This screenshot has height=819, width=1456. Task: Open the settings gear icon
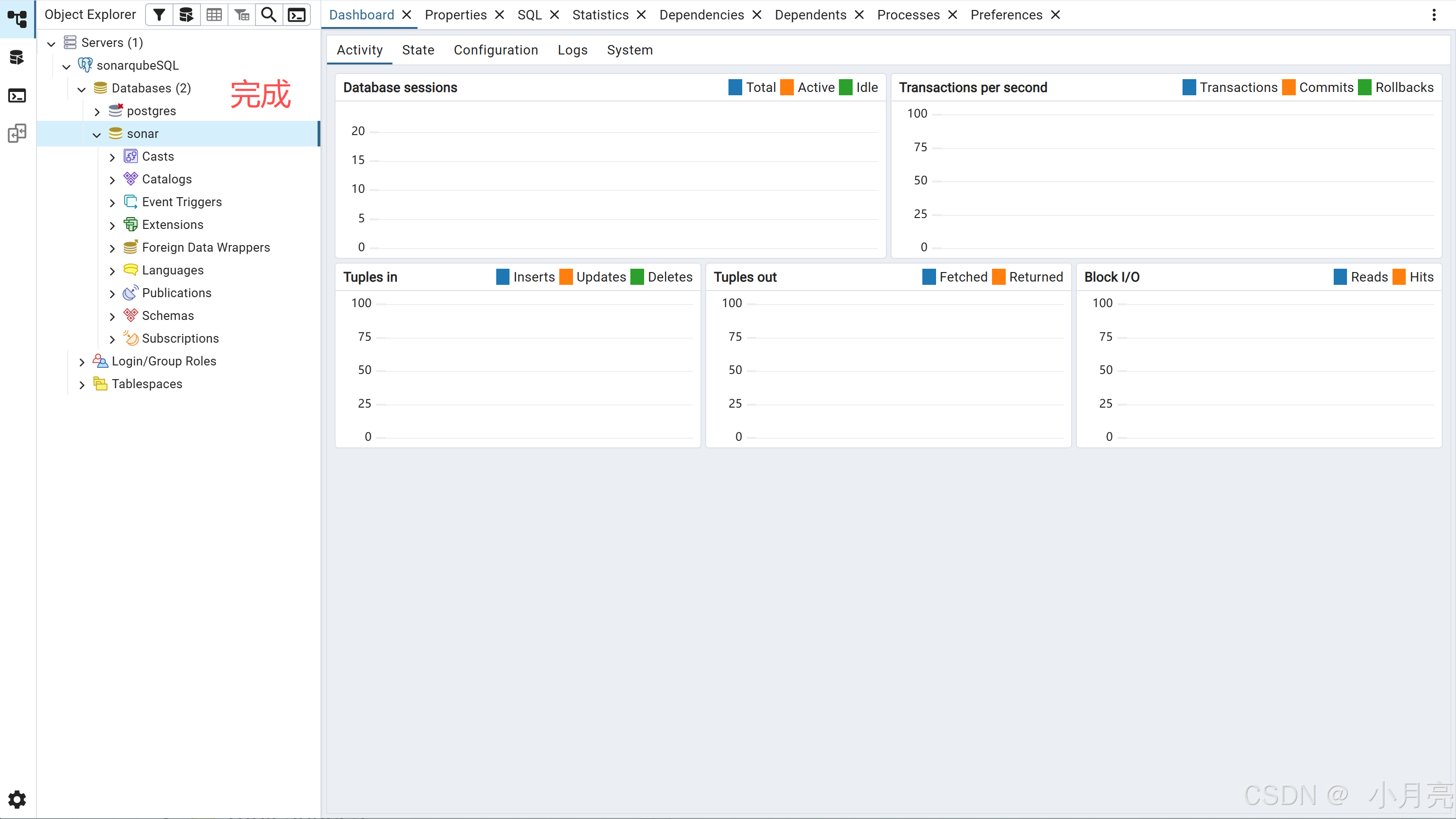pyautogui.click(x=17, y=799)
